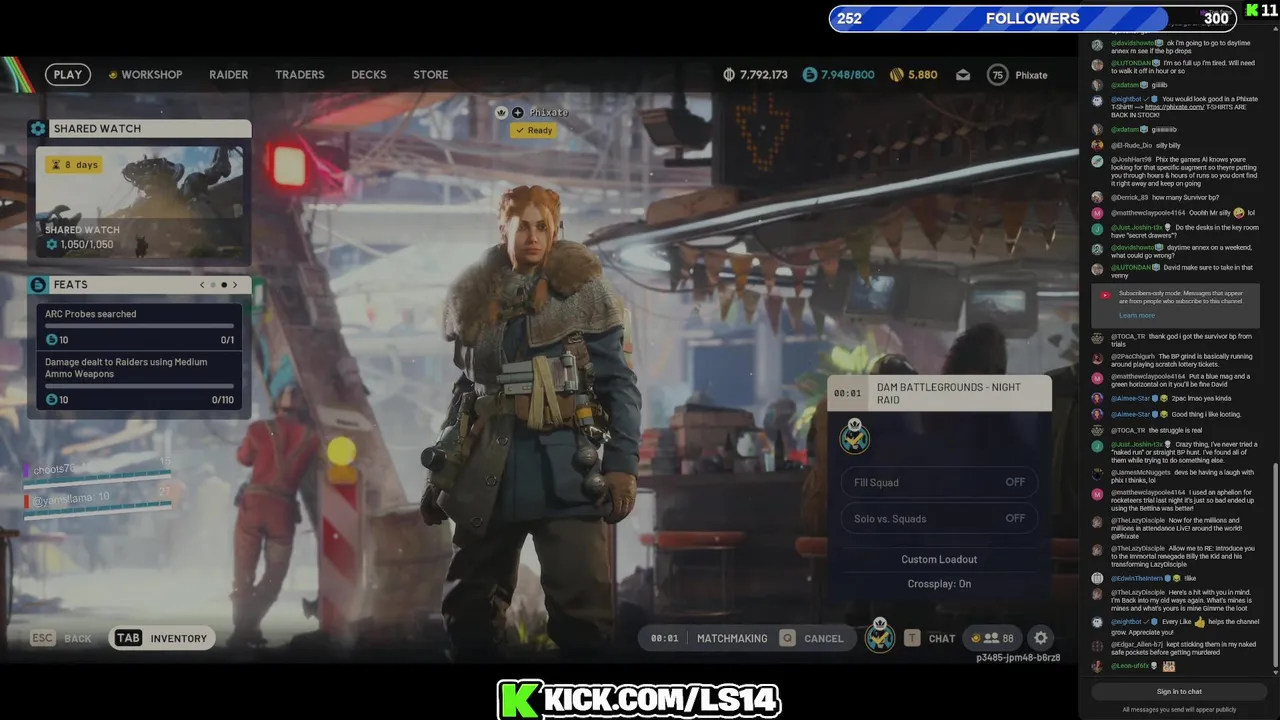
Task: Open the STORE tab
Action: click(x=431, y=75)
